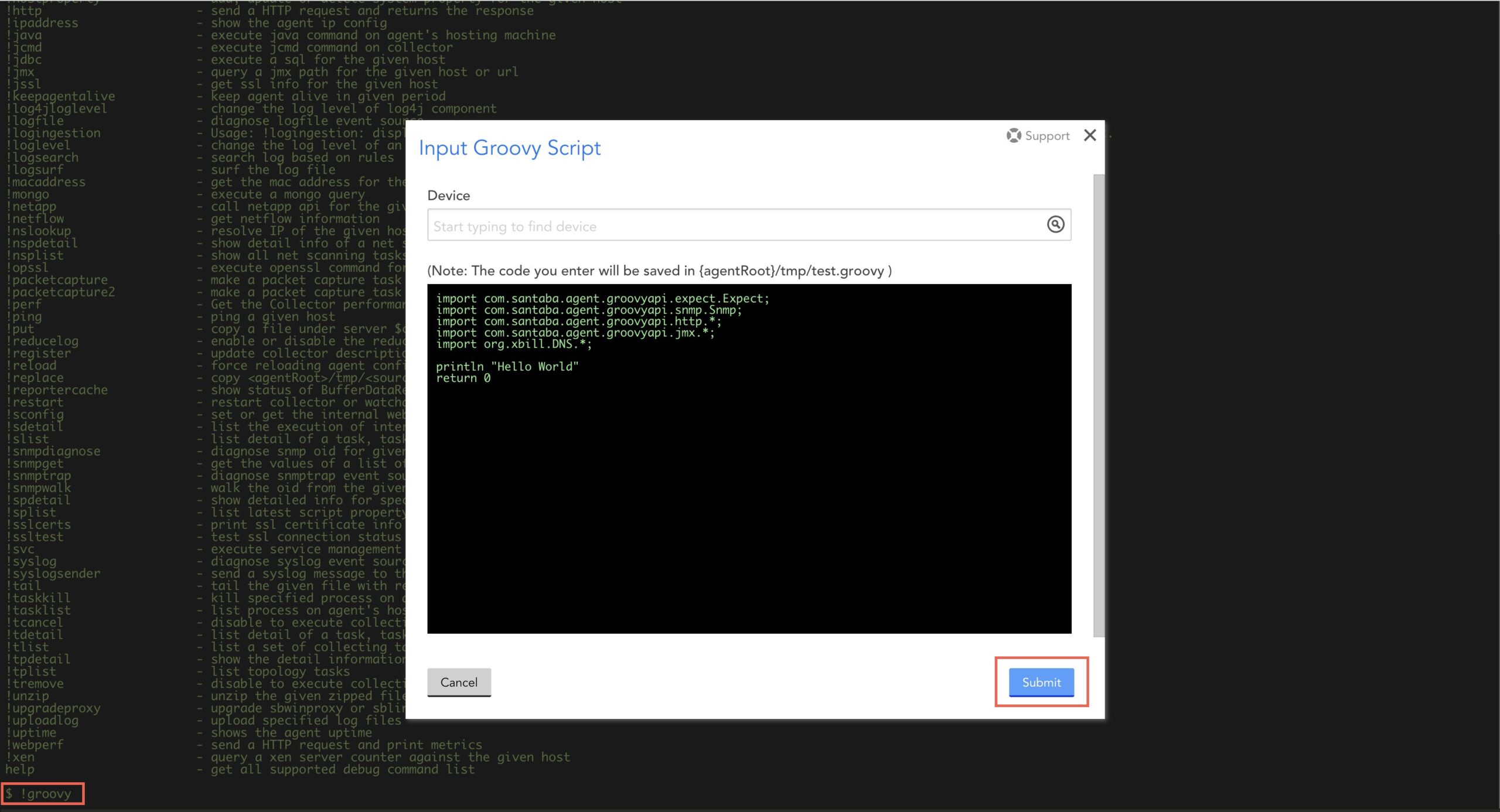Click the Input Groovy Script title
This screenshot has width=1500, height=812.
509,148
